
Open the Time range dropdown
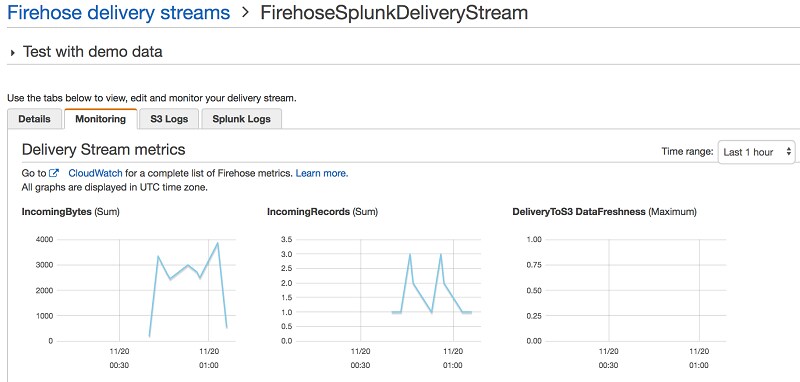pos(756,152)
